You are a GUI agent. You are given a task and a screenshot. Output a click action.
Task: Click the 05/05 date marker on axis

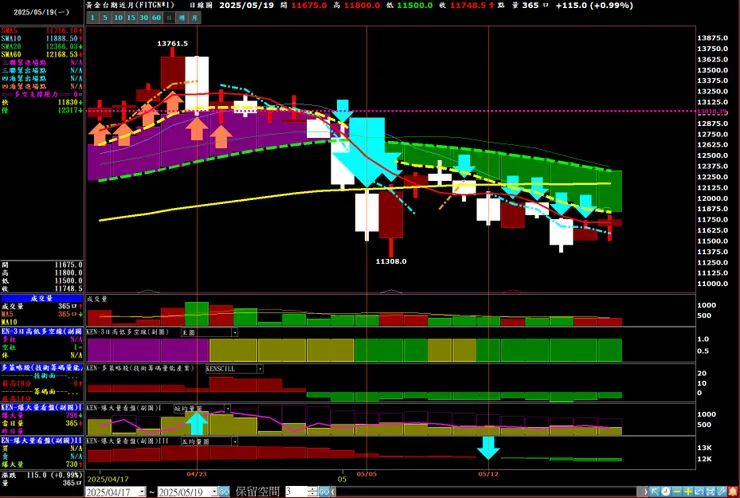tap(366, 473)
